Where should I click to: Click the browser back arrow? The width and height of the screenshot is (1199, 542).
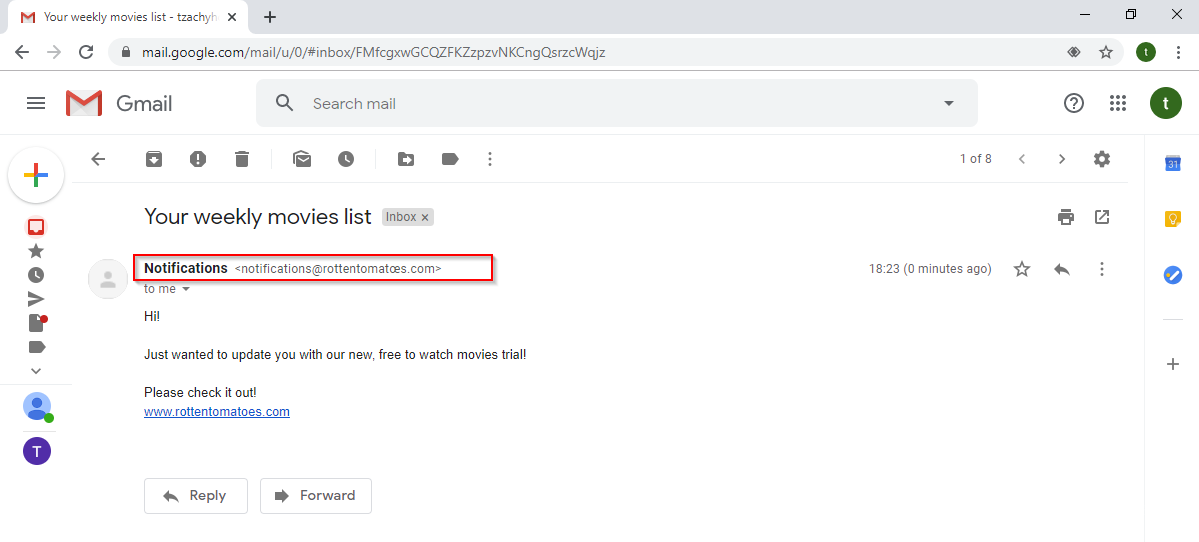coord(22,52)
